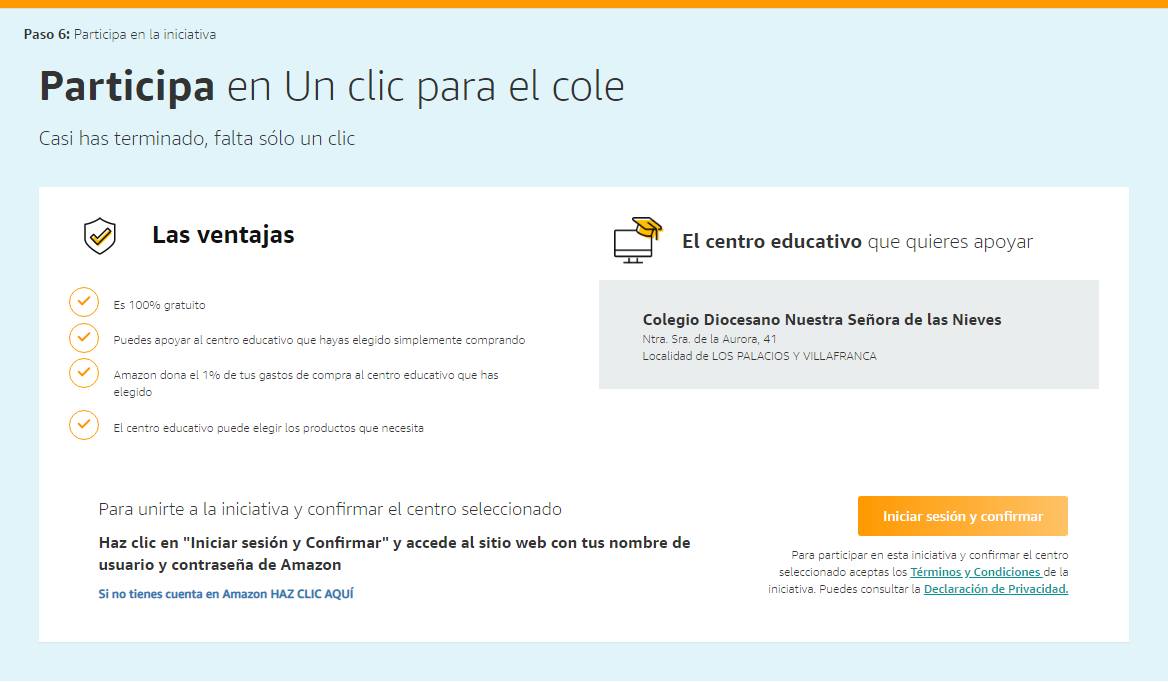Click the checkmark icon beside 'Puedes apoyar al centro'
Screen dimensions: 1168x682
point(84,337)
